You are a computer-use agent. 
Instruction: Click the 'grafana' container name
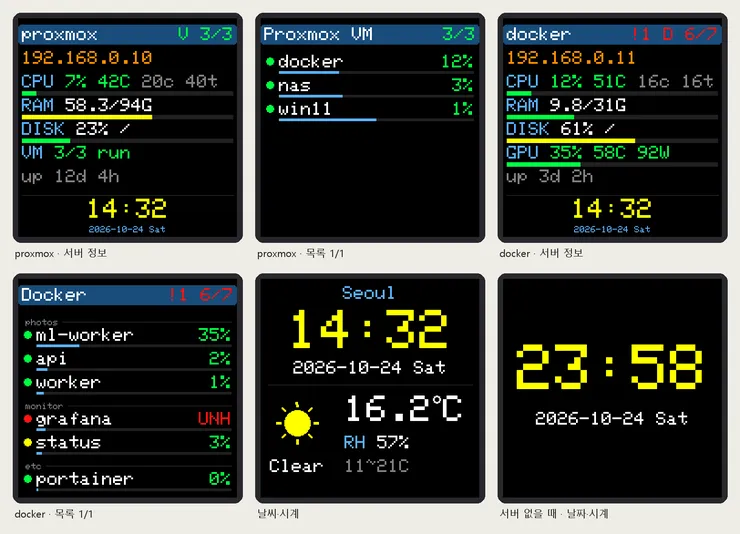[73, 419]
